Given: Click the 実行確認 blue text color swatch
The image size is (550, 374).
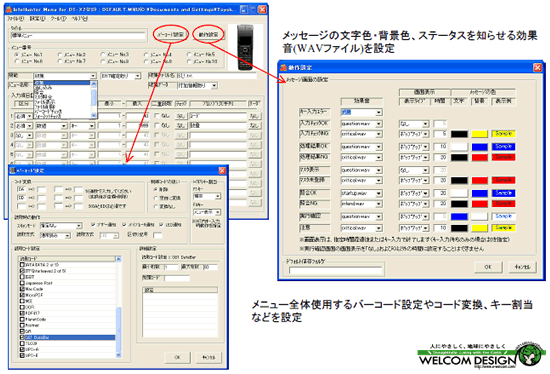Looking at the screenshot, I should click(x=459, y=217).
